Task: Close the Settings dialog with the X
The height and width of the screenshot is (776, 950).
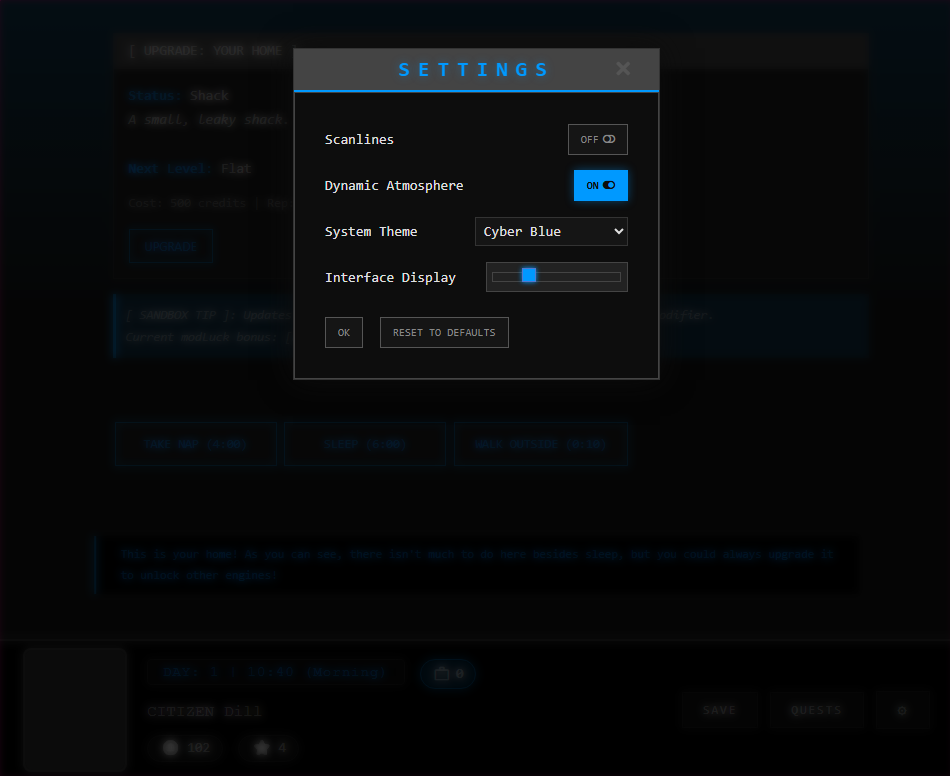Action: 623,68
